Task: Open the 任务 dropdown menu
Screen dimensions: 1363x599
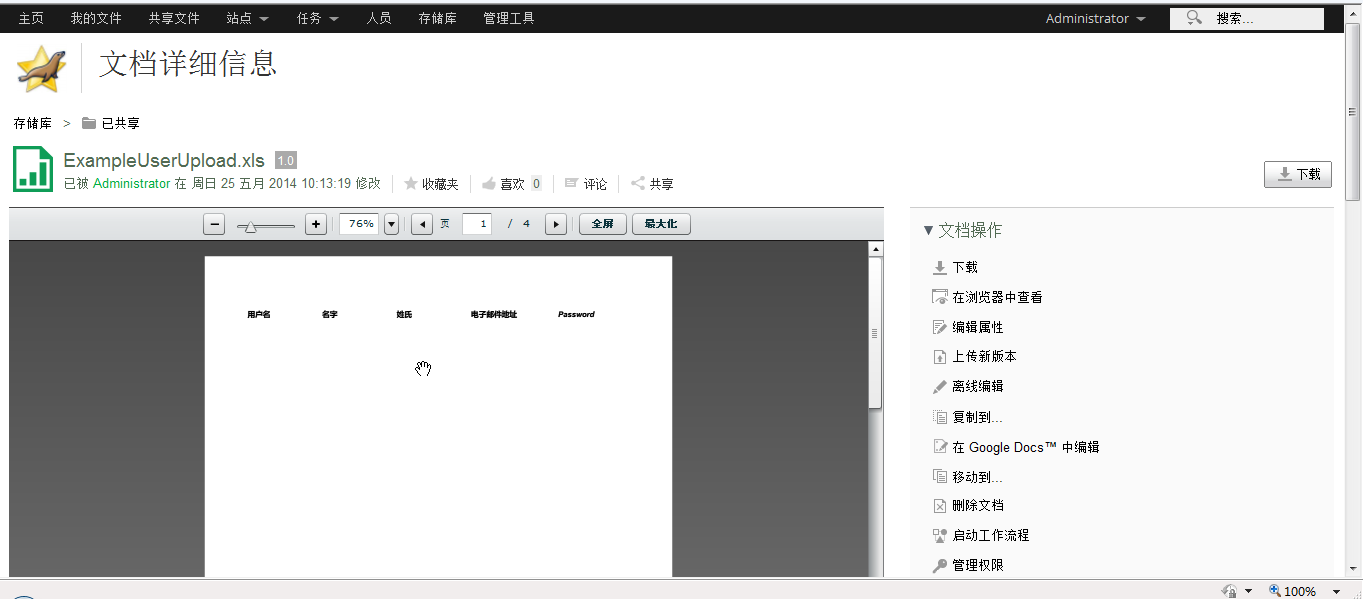Action: pos(317,18)
